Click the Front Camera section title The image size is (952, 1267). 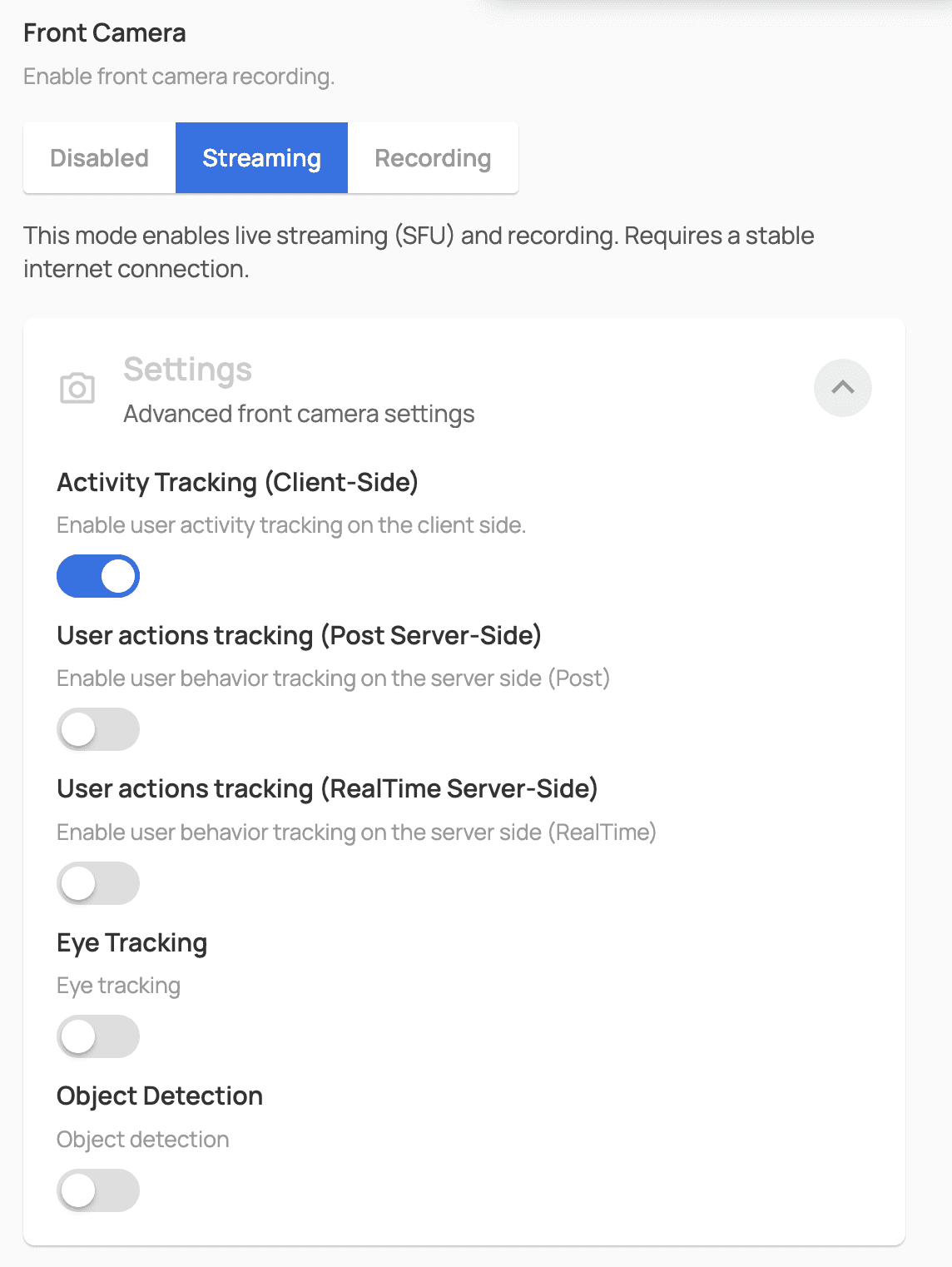tap(105, 33)
